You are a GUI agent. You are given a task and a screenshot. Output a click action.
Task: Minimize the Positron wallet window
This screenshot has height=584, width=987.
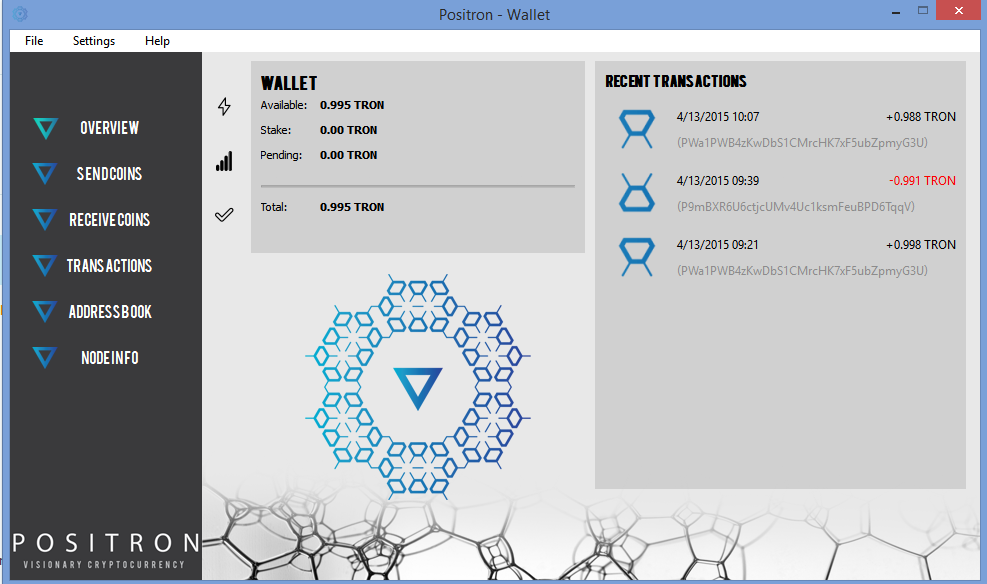896,11
